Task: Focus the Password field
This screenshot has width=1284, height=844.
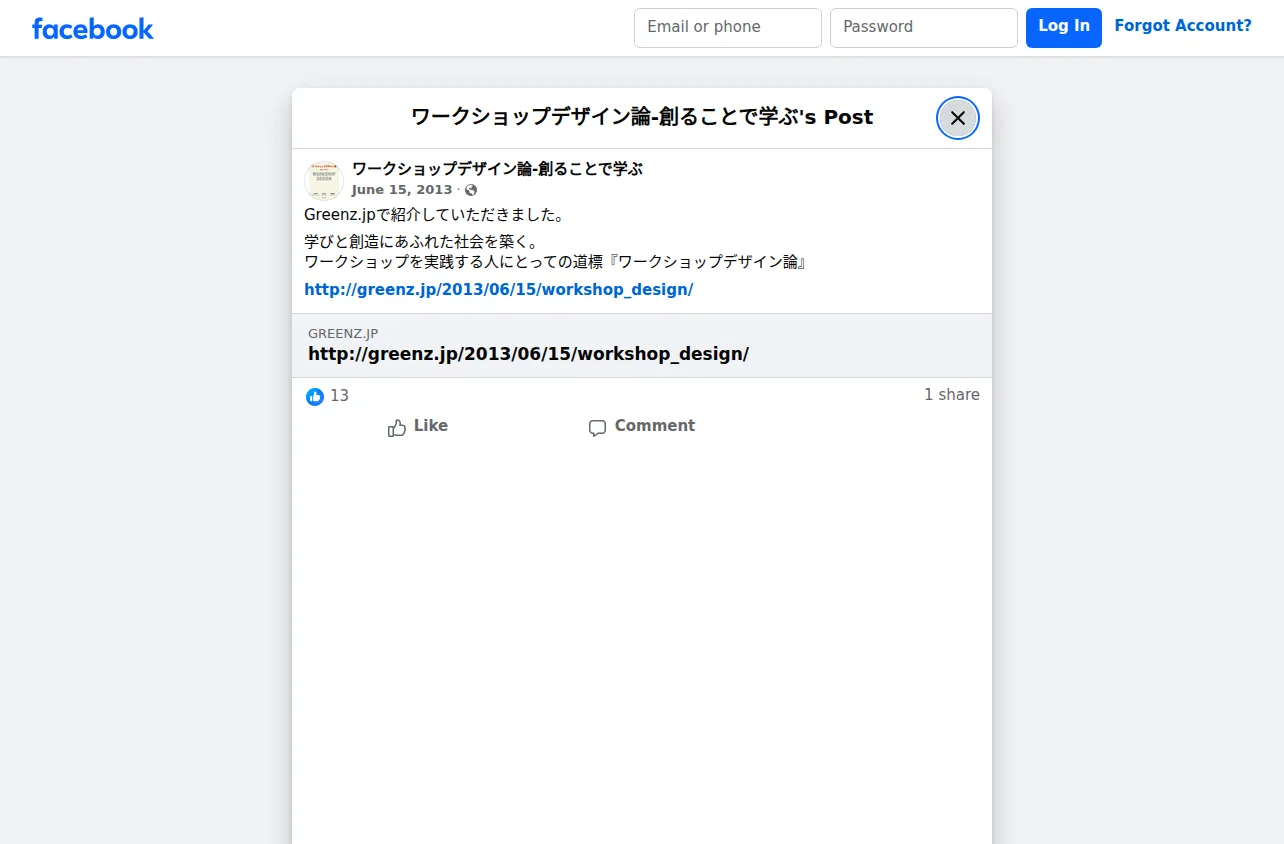Action: pyautogui.click(x=924, y=28)
